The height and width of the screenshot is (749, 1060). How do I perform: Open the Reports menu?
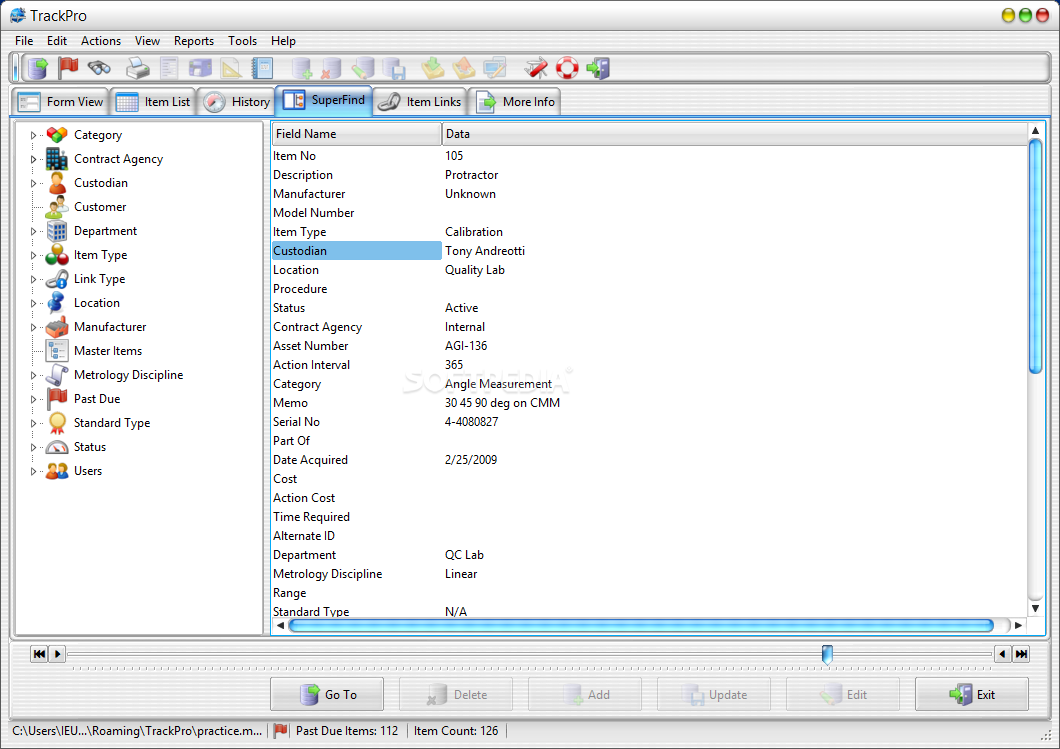(x=193, y=41)
